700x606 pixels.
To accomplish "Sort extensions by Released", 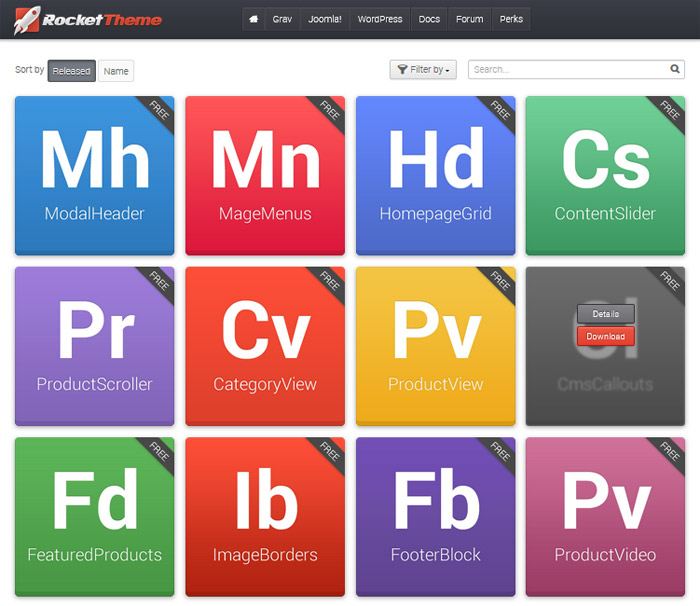I will click(71, 71).
